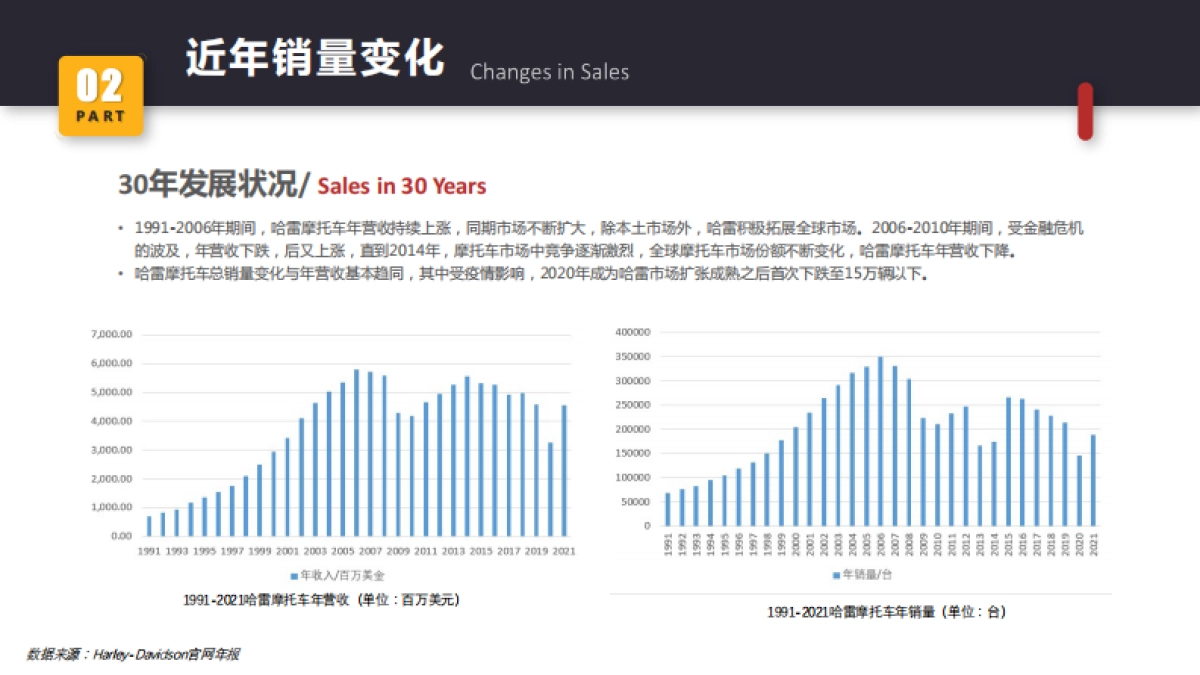Click the Changes in Sales subtitle

550,72
